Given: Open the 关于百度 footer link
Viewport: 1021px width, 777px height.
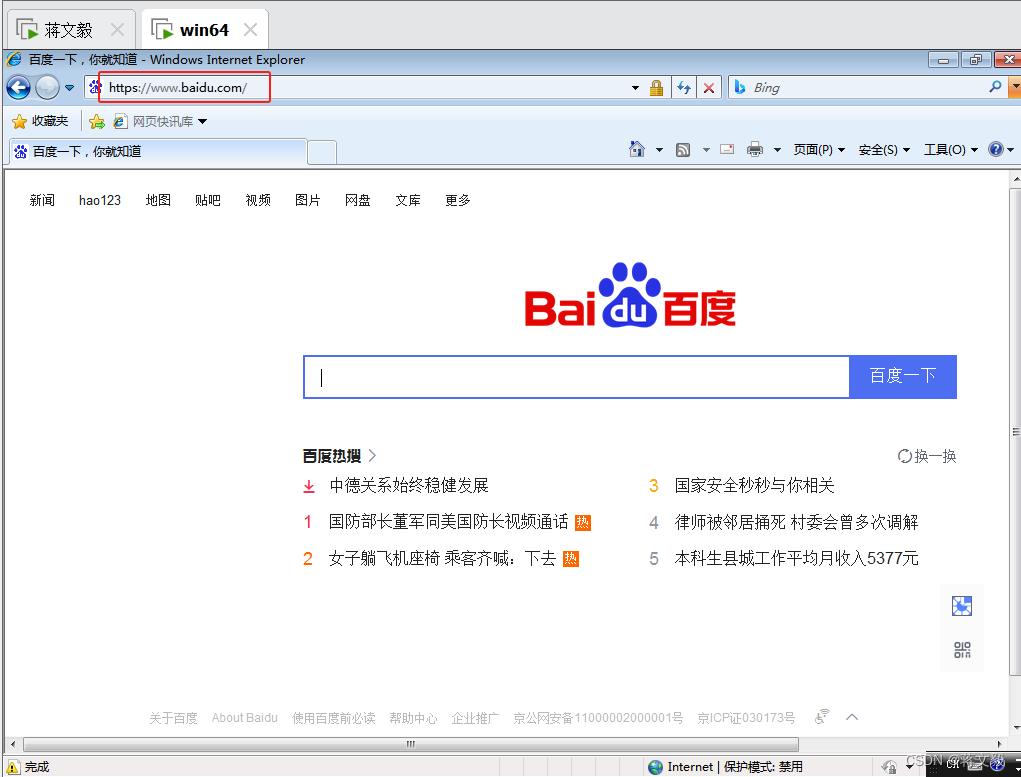Looking at the screenshot, I should coord(173,718).
